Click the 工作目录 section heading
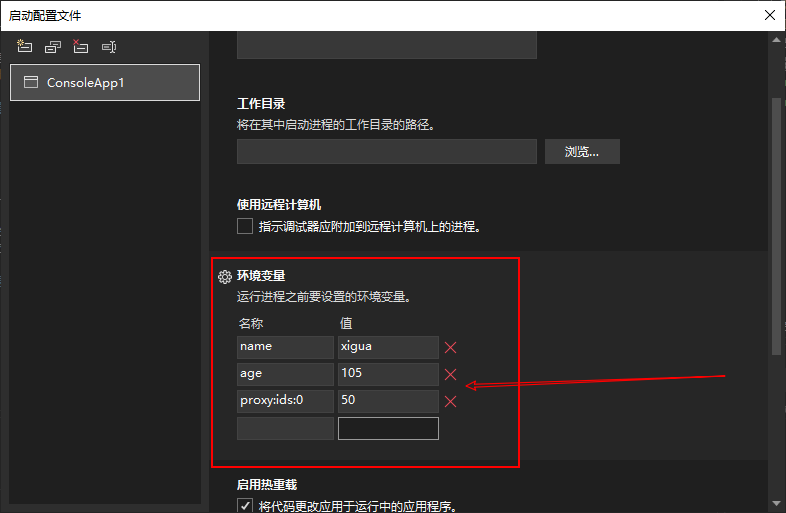The height and width of the screenshot is (513, 786). pyautogui.click(x=261, y=104)
